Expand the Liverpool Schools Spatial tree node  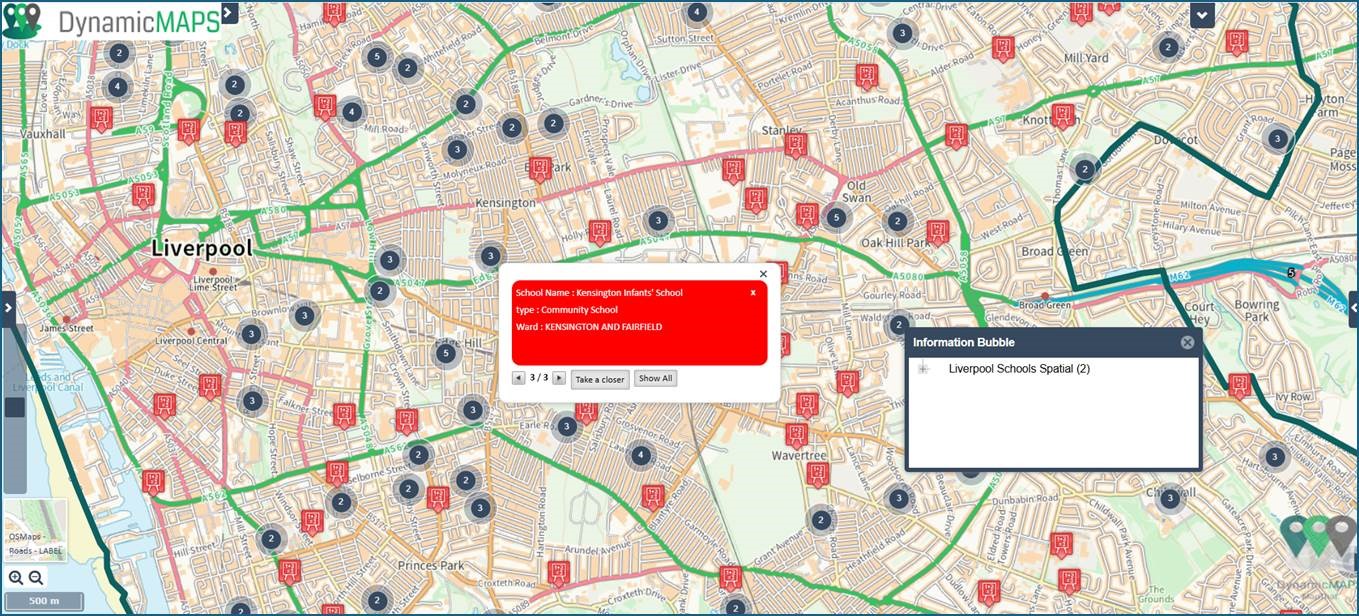coord(923,369)
